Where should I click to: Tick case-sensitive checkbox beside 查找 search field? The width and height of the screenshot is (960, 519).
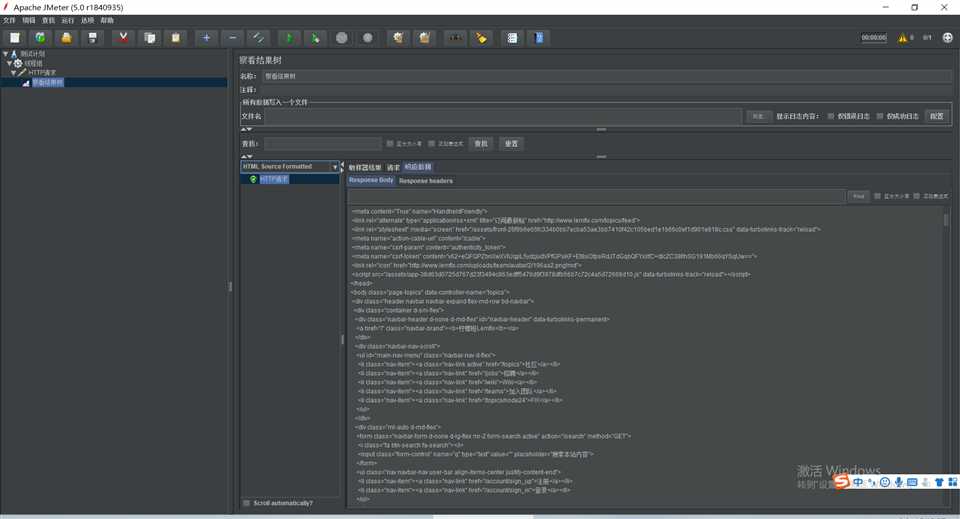pyautogui.click(x=390, y=144)
